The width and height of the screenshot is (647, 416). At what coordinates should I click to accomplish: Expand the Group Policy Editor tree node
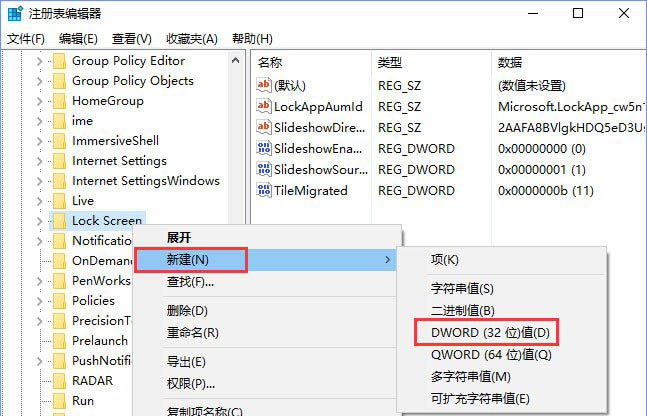click(x=39, y=61)
